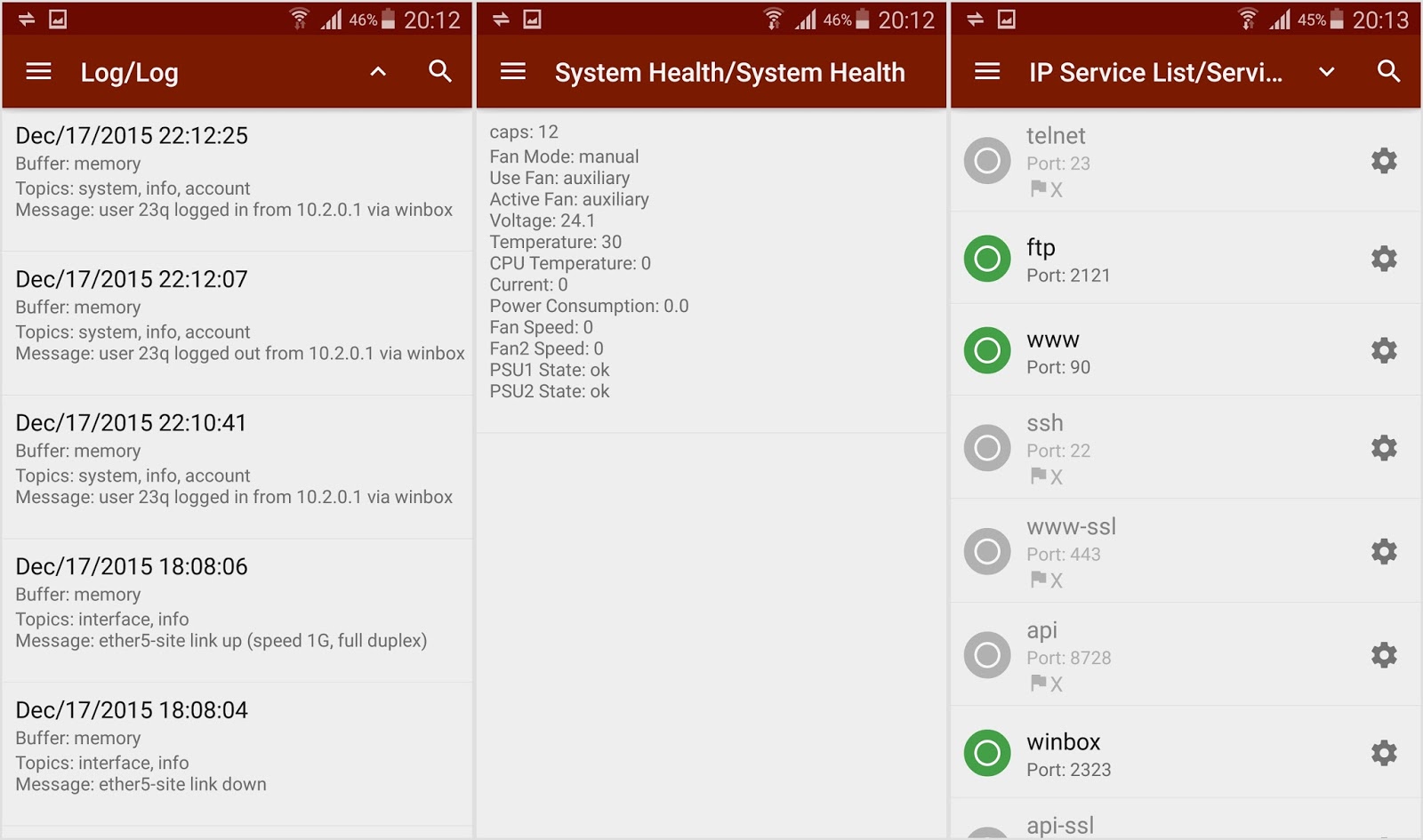Click 'System Health/System Health' title
The height and width of the screenshot is (840, 1423).
730,73
